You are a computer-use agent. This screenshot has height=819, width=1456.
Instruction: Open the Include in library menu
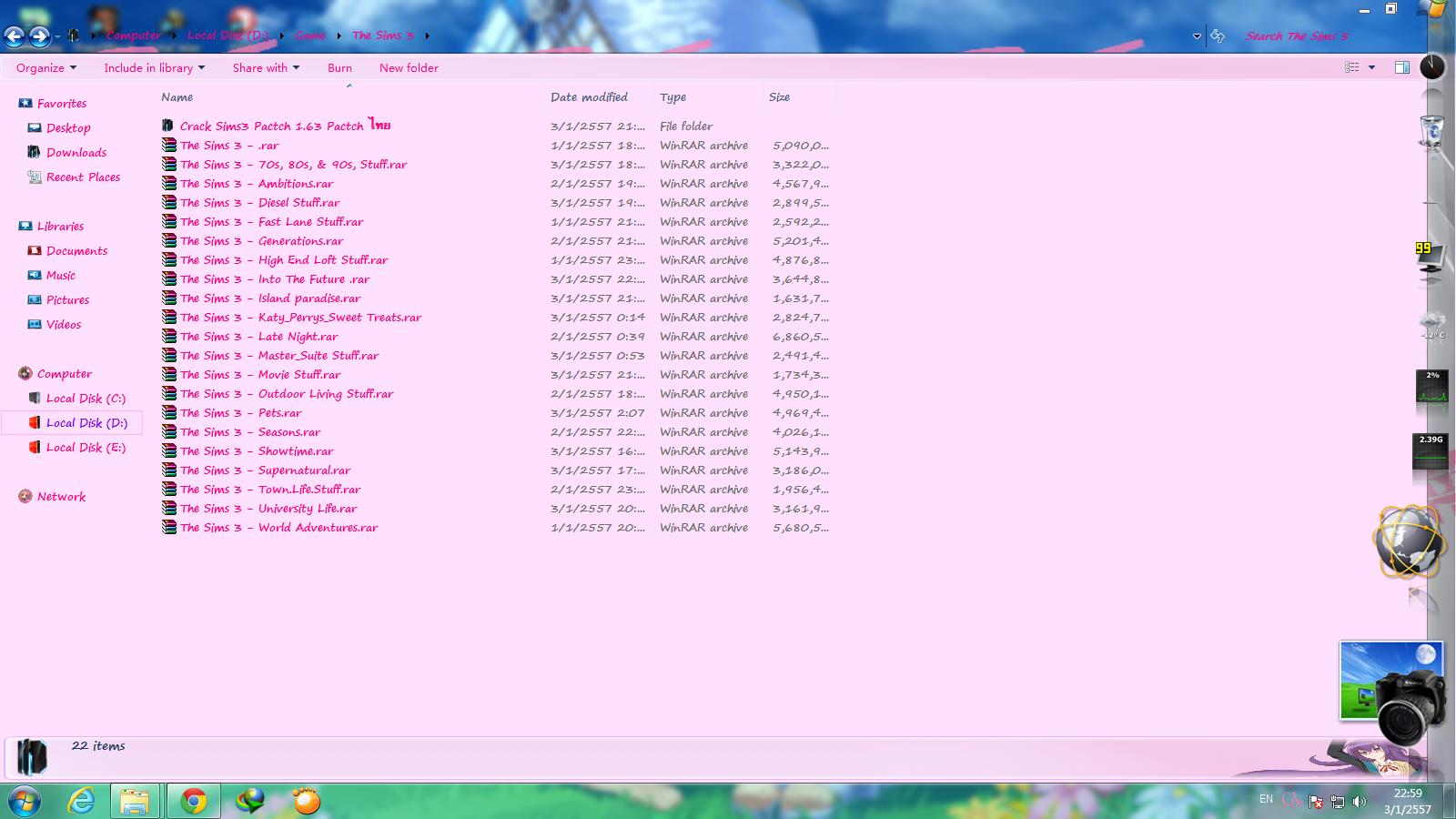click(154, 67)
